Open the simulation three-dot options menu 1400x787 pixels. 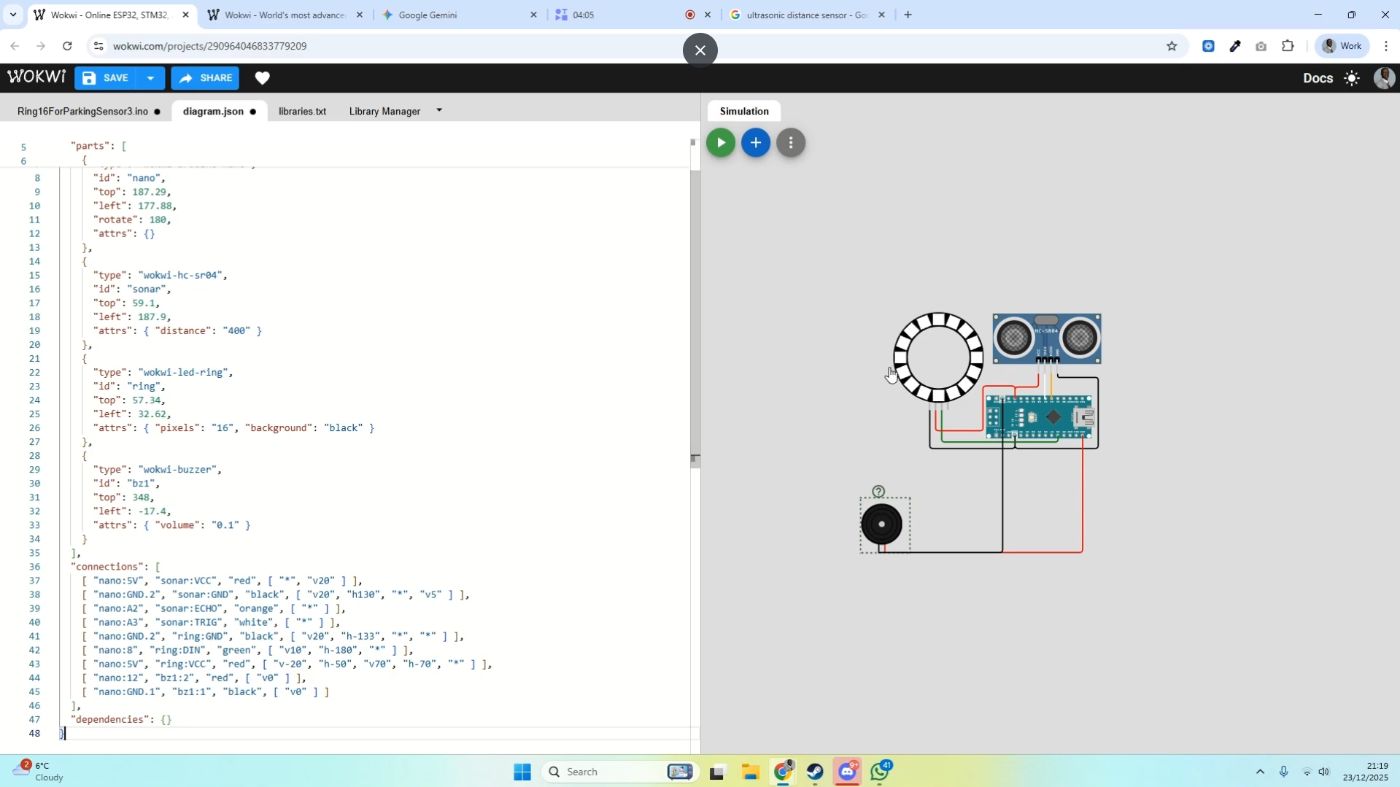(x=790, y=143)
